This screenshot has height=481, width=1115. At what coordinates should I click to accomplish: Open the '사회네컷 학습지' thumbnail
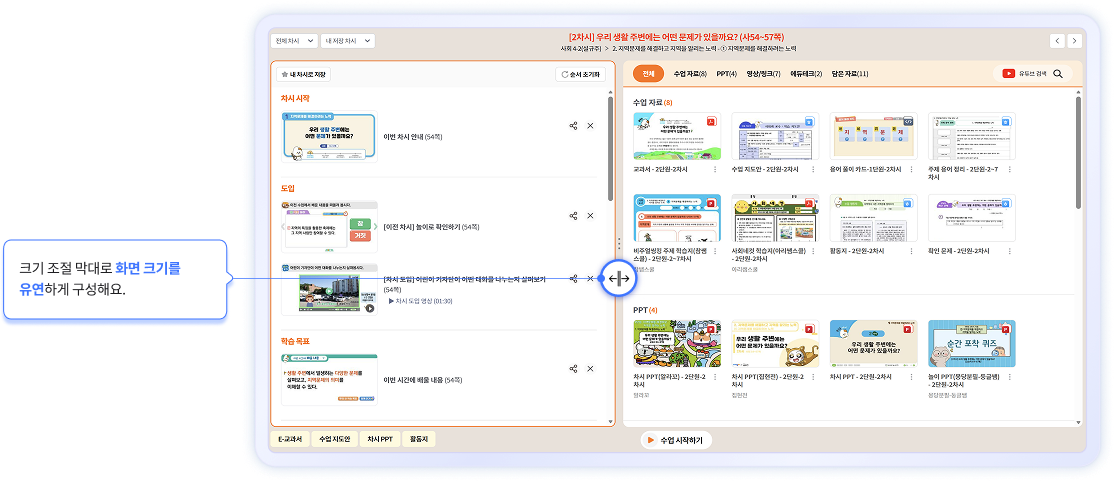(x=775, y=218)
